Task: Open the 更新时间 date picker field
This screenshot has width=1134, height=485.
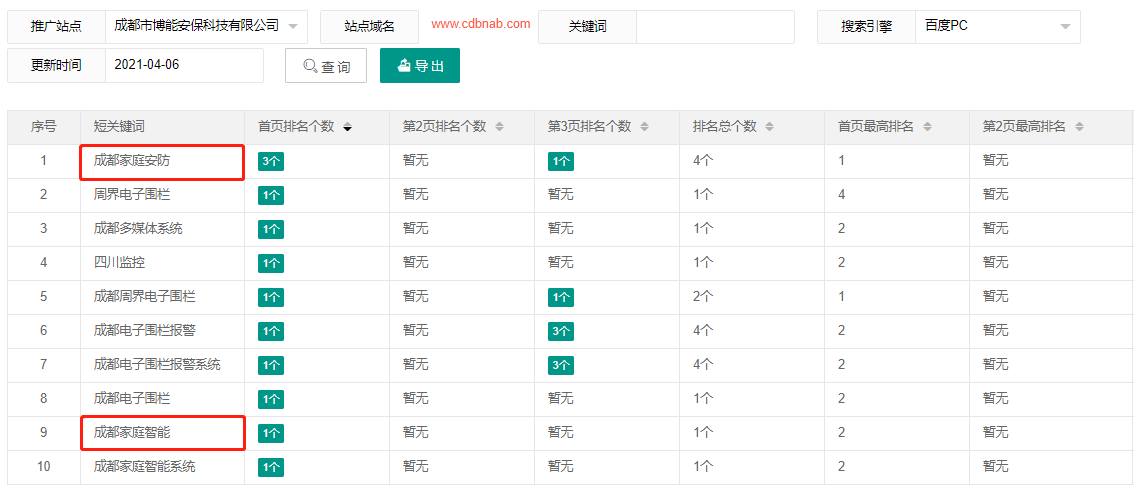Action: point(184,65)
